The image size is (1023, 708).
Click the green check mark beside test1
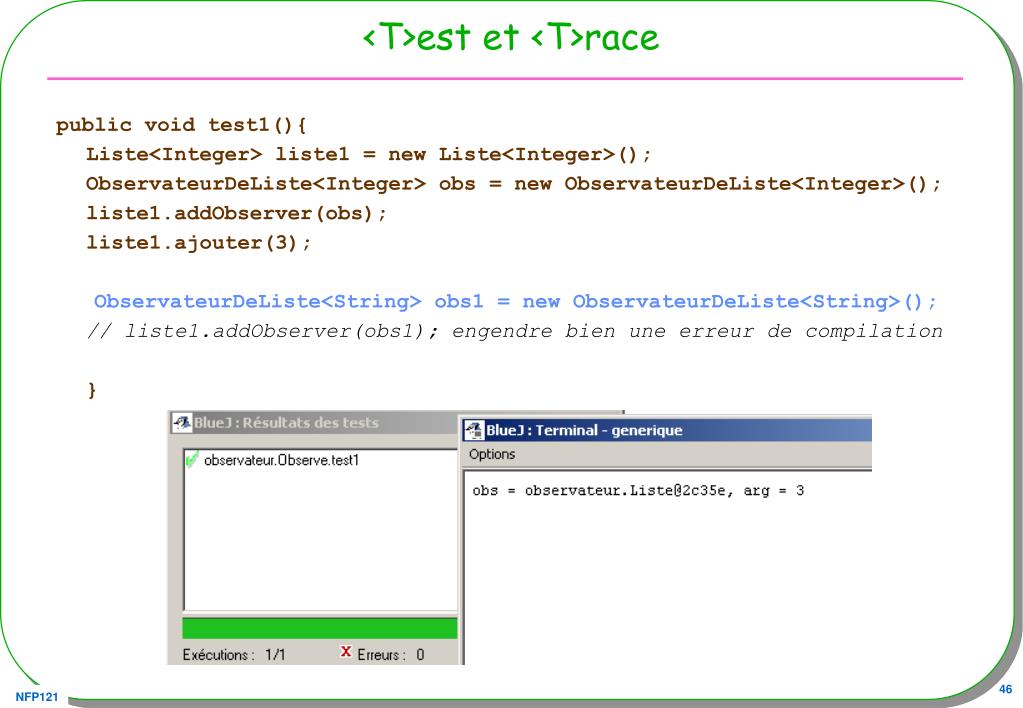pos(192,459)
